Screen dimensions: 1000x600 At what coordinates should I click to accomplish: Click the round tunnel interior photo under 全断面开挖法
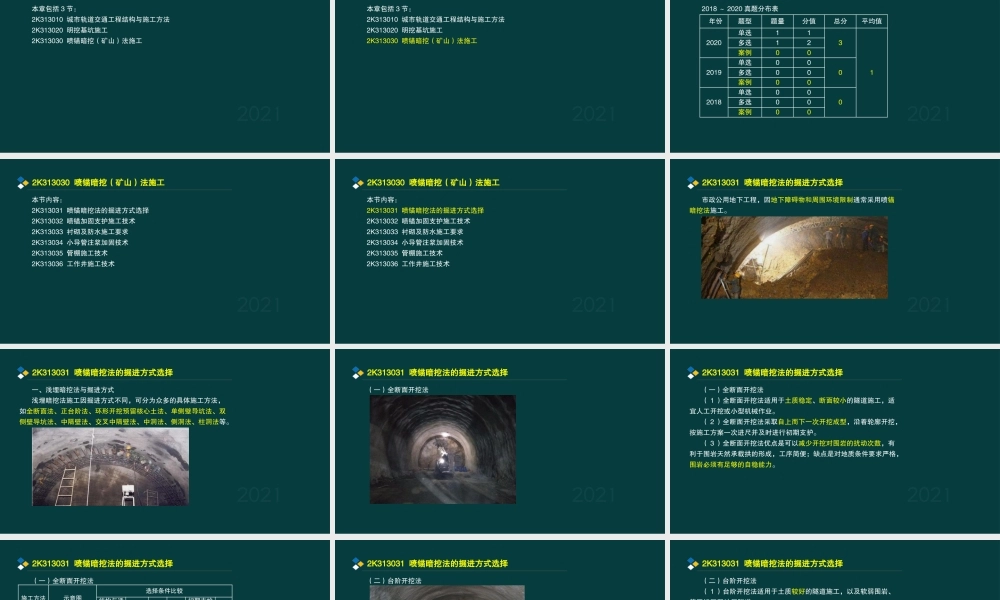tap(443, 450)
